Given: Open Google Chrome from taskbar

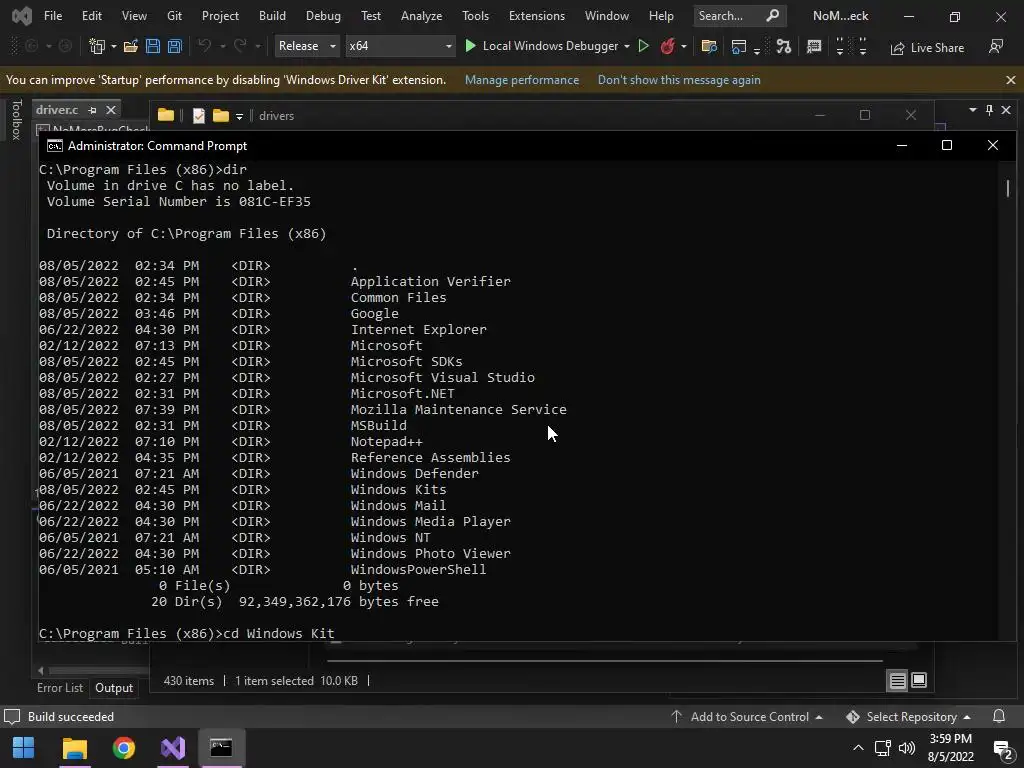Looking at the screenshot, I should pyautogui.click(x=123, y=748).
